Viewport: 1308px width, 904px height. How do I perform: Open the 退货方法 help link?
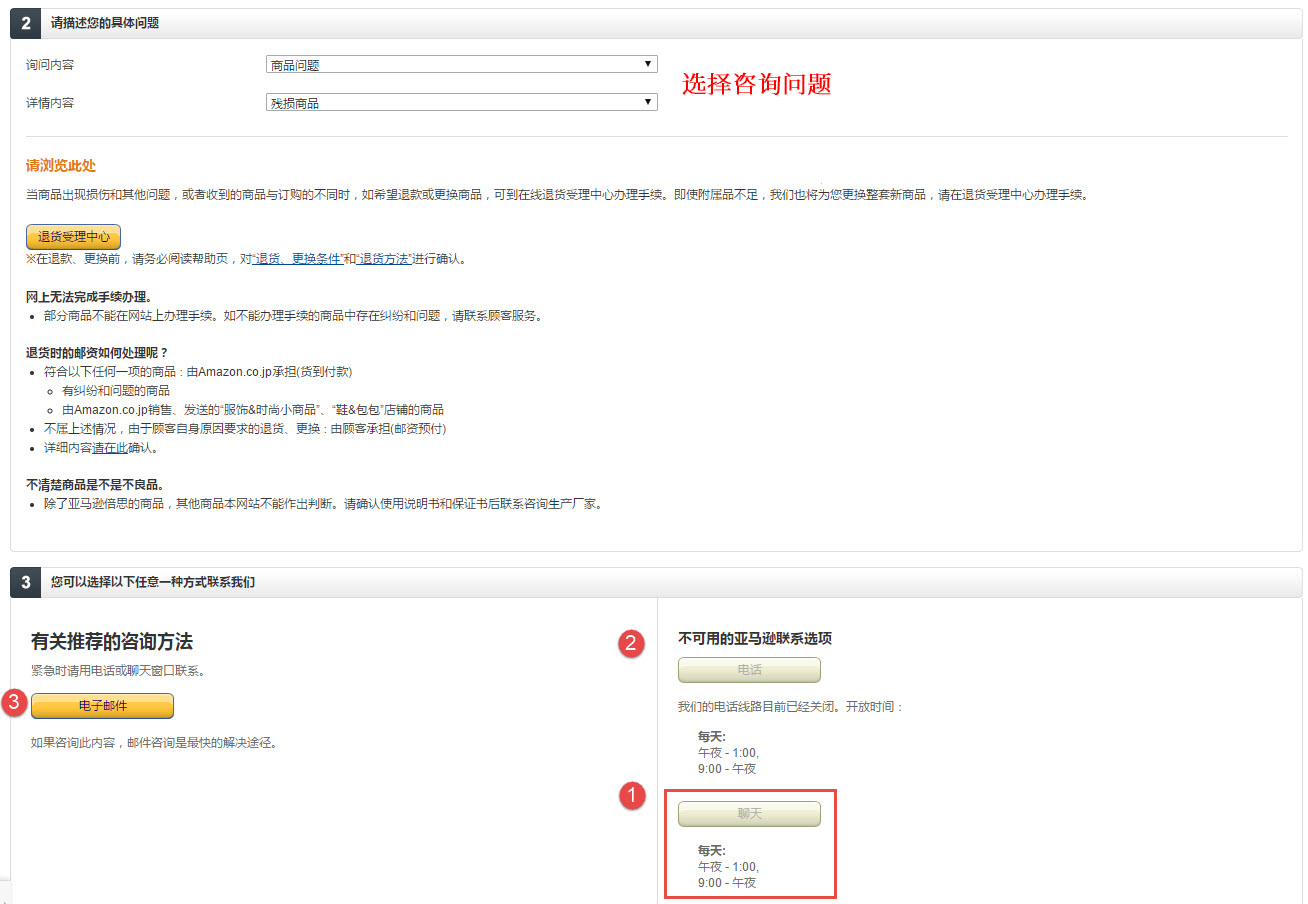384,259
